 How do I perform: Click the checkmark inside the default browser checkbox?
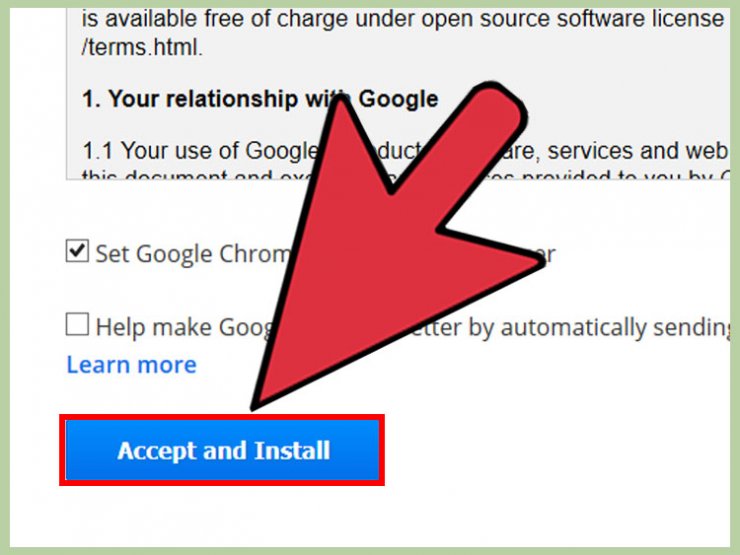pyautogui.click(x=77, y=250)
